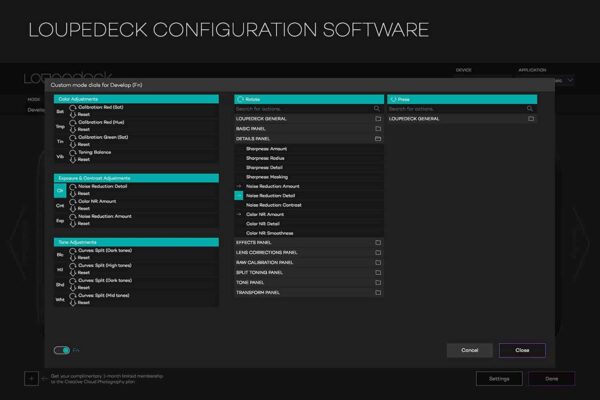Collapse the Details Panel folder

click(x=378, y=139)
